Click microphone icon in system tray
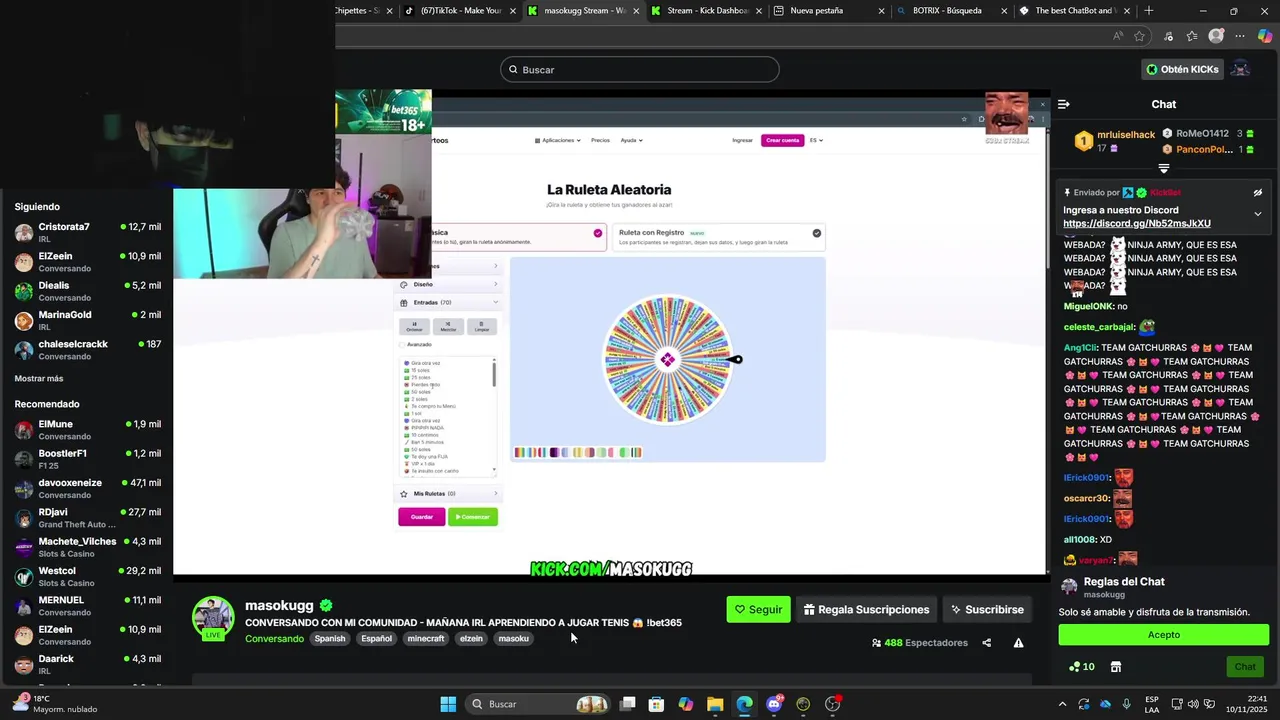Viewport: 1280px width, 720px height. point(1127,704)
